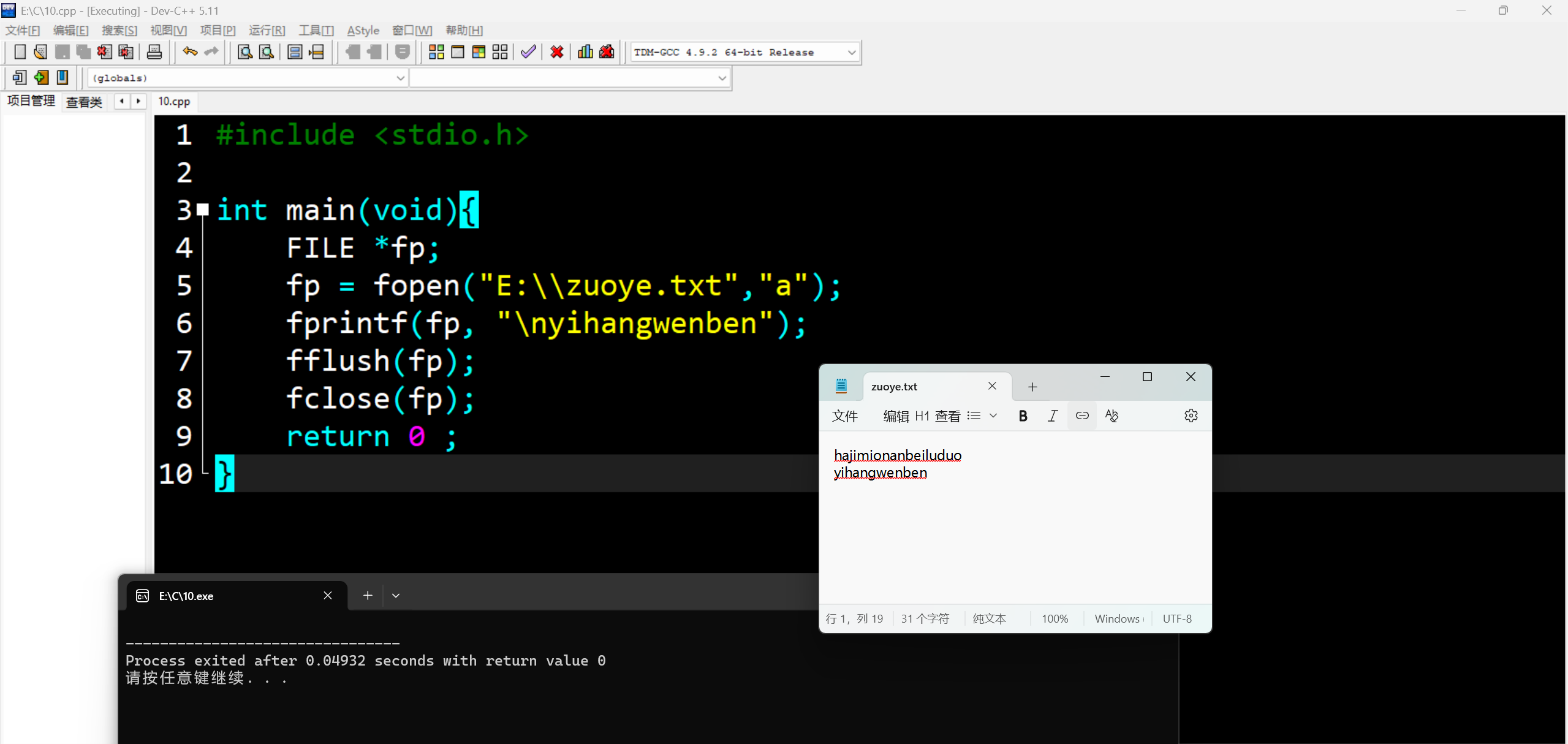The width and height of the screenshot is (1568, 744).
Task: Click the 100% zoom level in Notepad status bar
Action: coord(1055,619)
